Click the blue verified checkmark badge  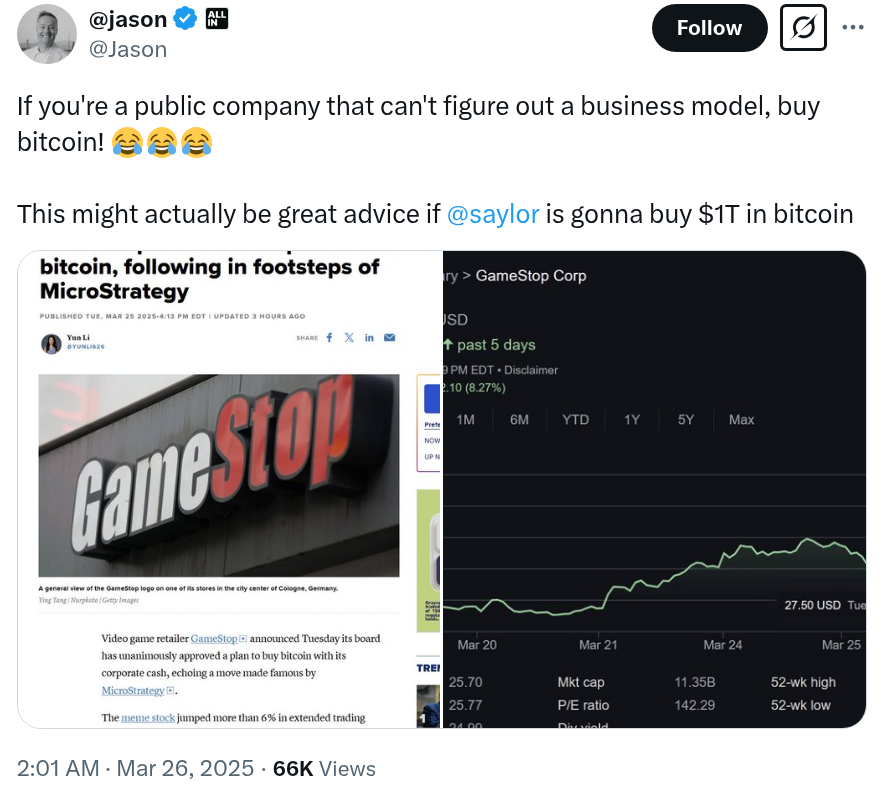186,19
